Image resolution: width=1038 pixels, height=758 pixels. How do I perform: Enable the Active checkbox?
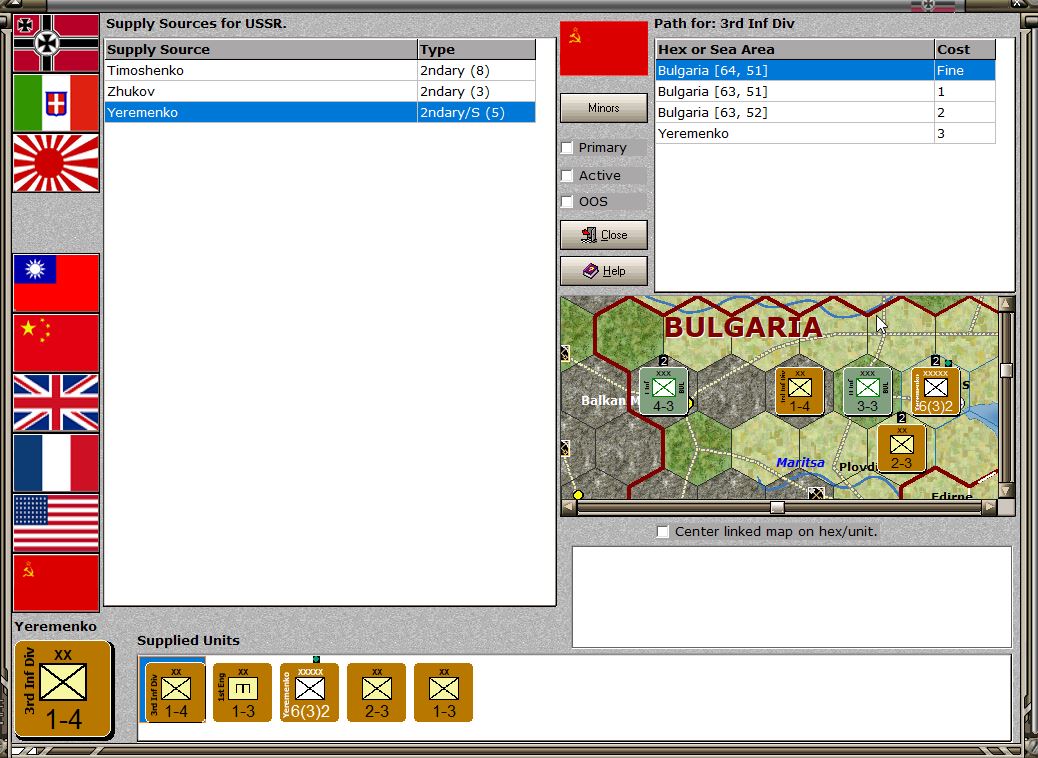pyautogui.click(x=567, y=175)
